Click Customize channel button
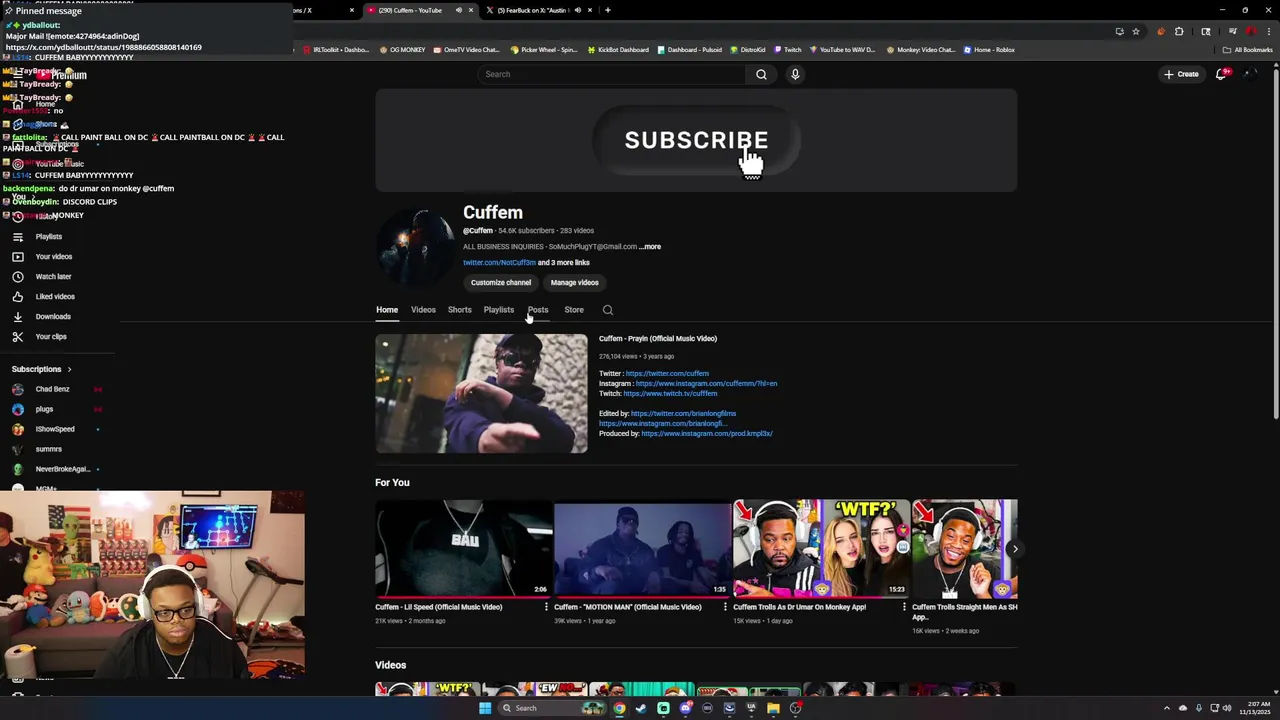This screenshot has height=720, width=1280. (x=501, y=282)
